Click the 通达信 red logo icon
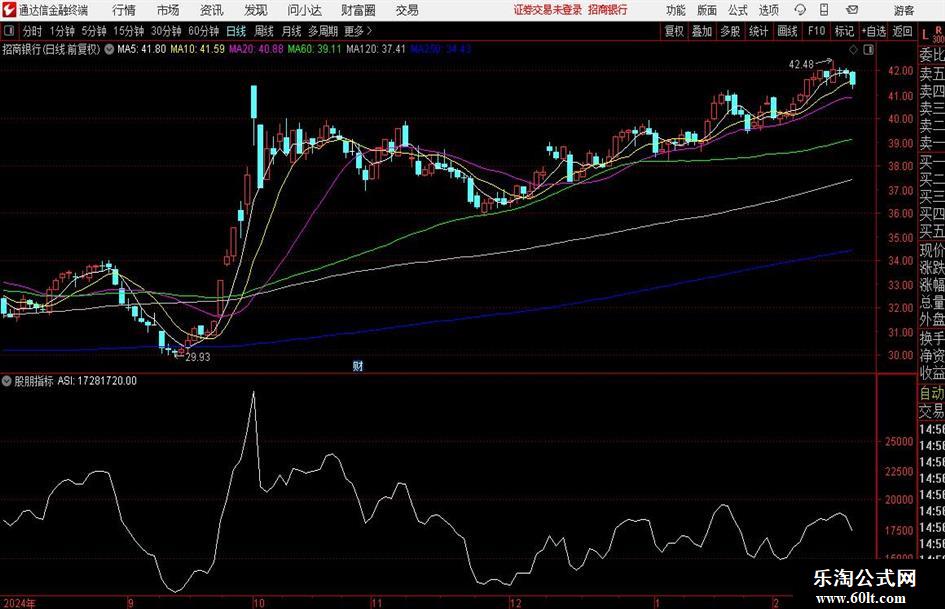The height and width of the screenshot is (609, 945). [x=9, y=10]
